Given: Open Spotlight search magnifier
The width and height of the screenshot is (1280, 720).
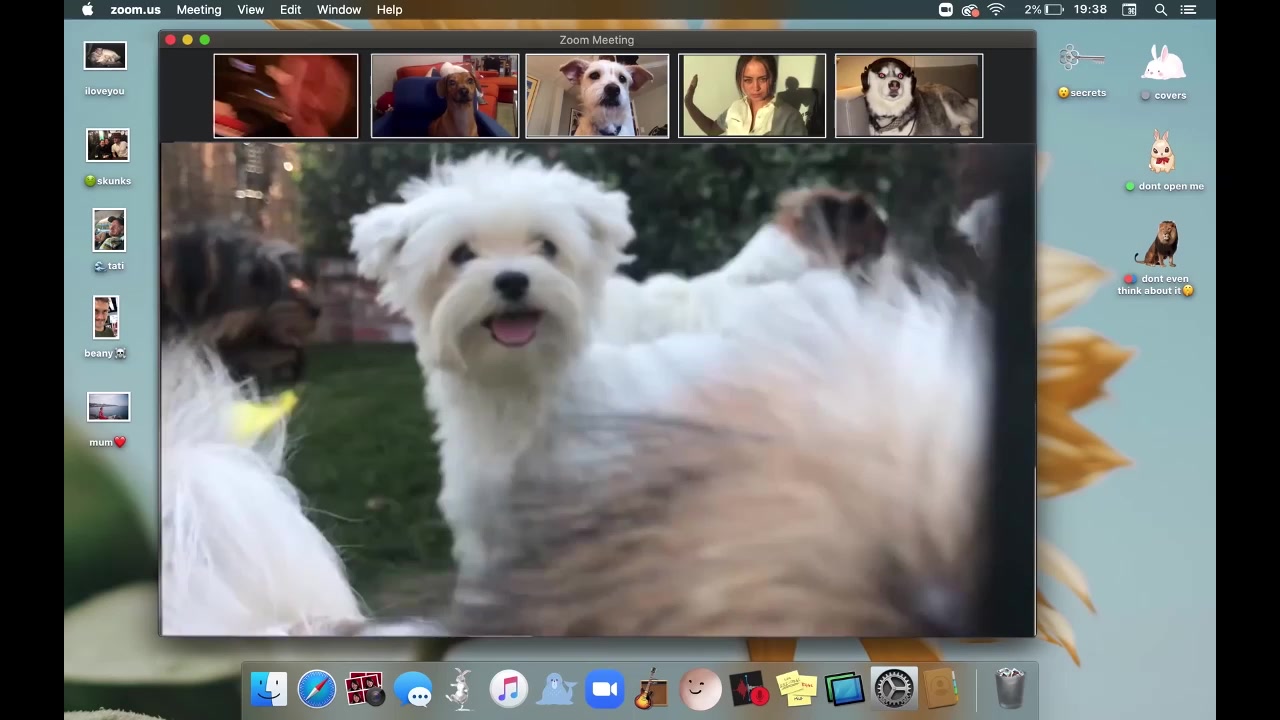Looking at the screenshot, I should pyautogui.click(x=1161, y=10).
